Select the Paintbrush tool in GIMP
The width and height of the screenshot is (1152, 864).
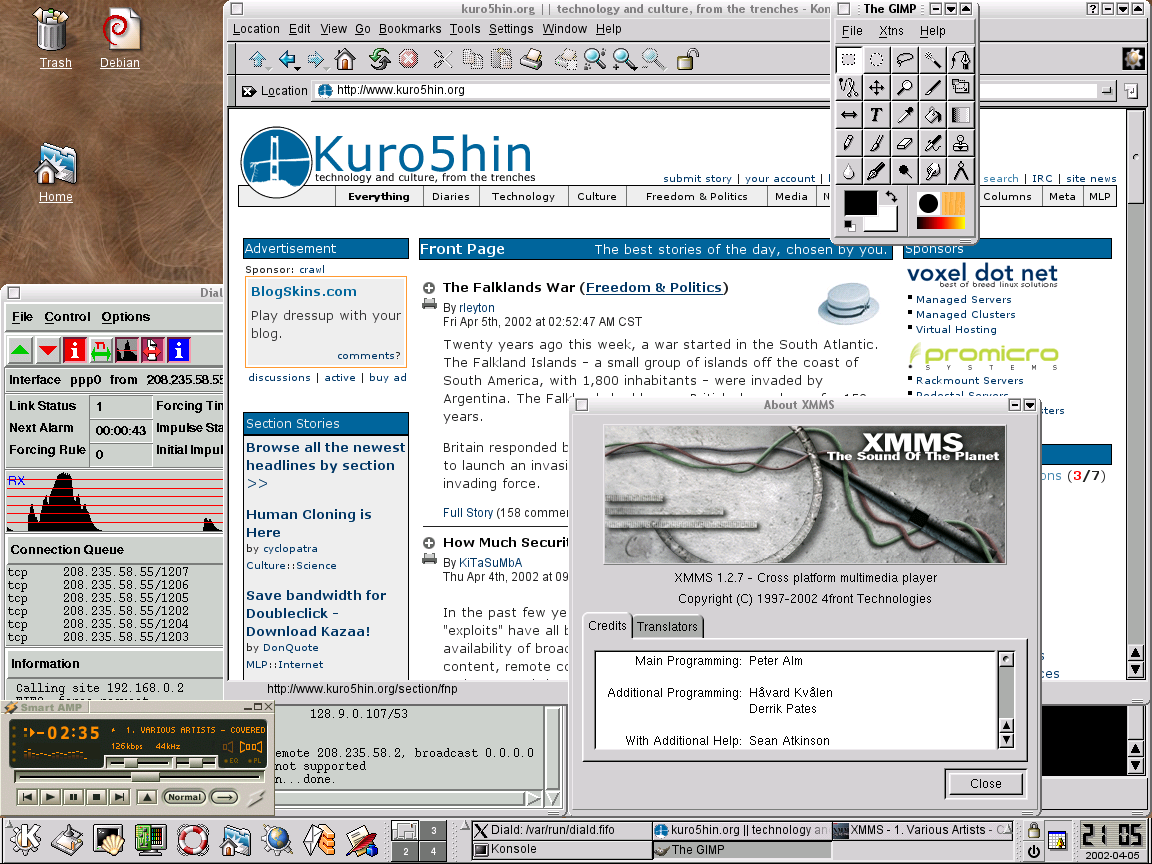876,143
